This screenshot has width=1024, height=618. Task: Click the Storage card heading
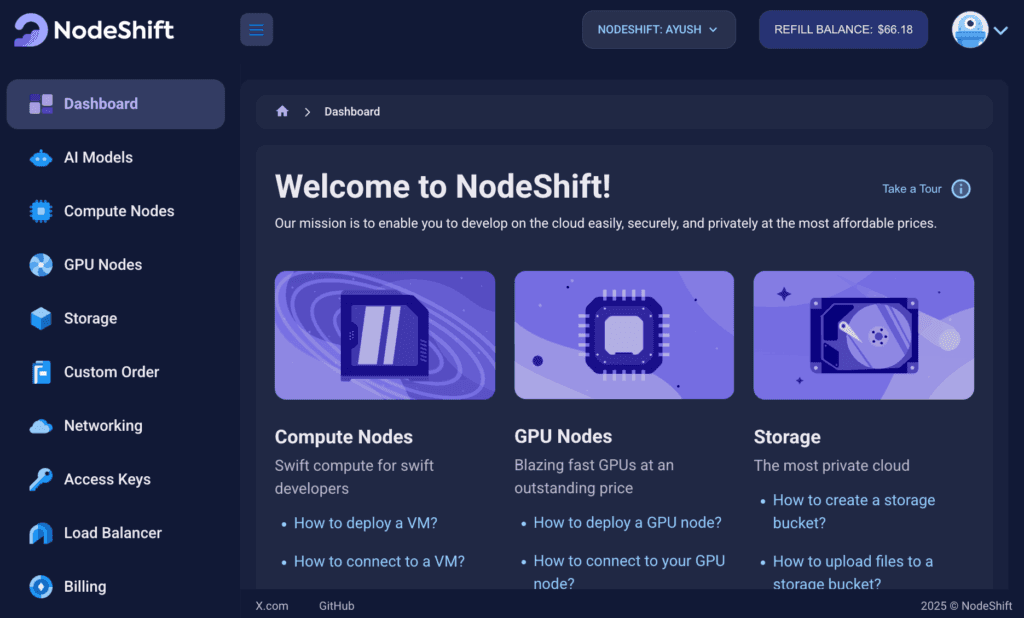787,437
